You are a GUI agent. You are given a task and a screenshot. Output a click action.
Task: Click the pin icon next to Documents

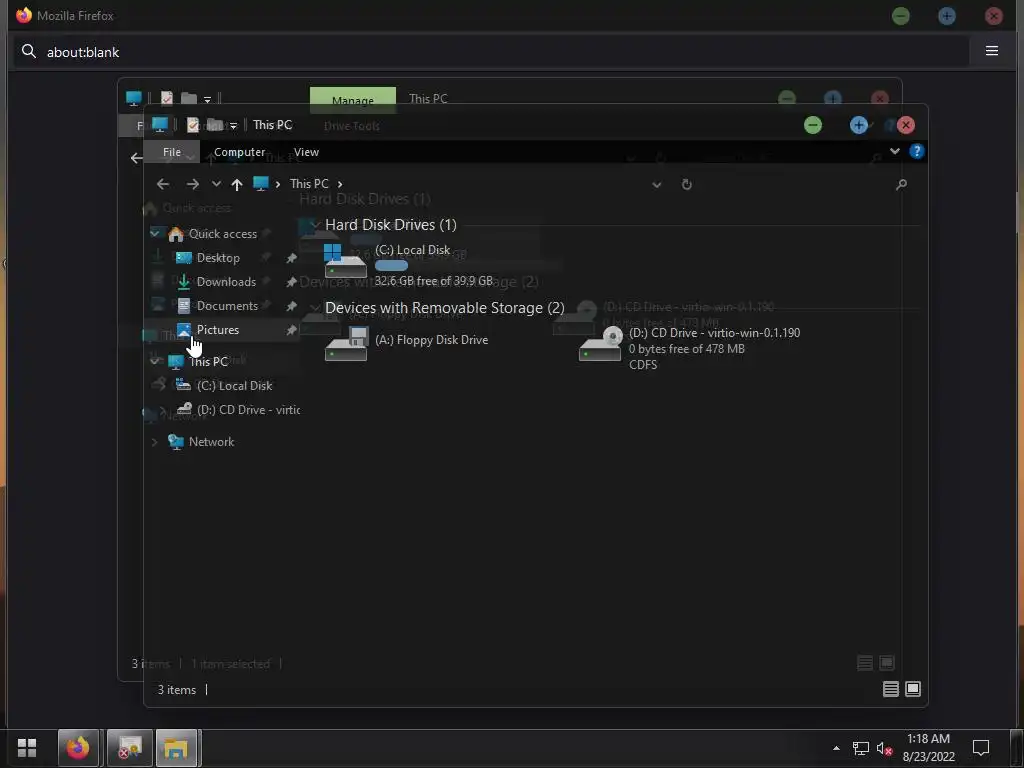291,306
